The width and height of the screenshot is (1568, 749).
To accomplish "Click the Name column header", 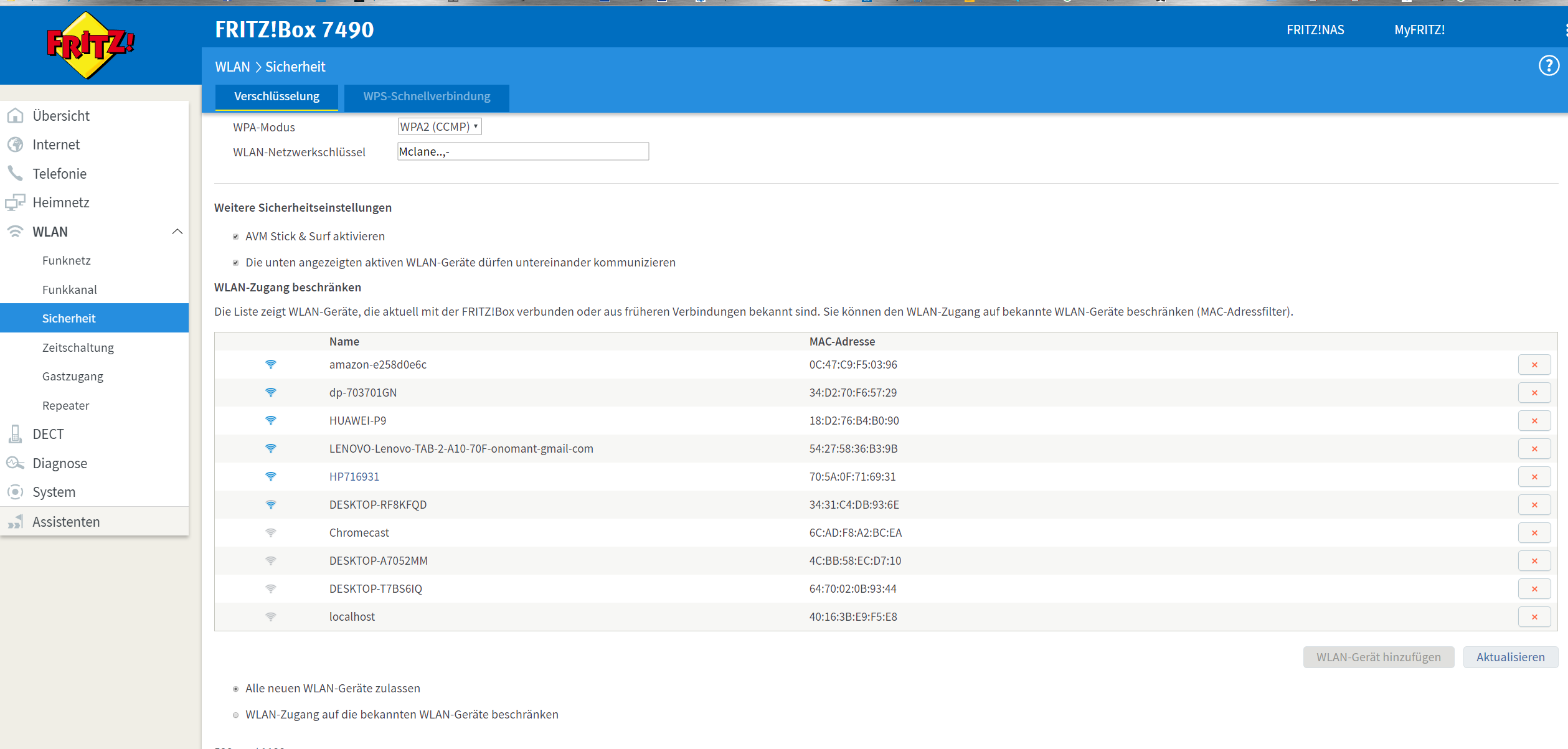I will pyautogui.click(x=344, y=341).
